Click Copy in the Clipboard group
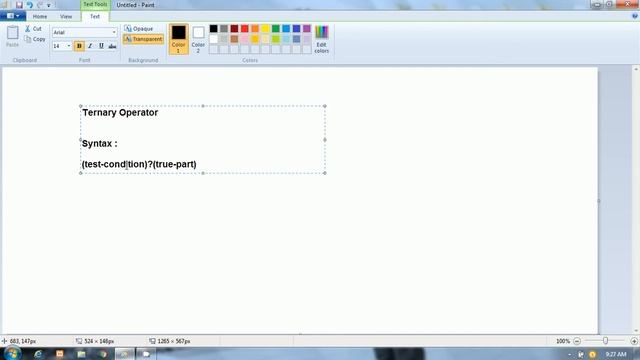This screenshot has height=360, width=640. [35, 39]
